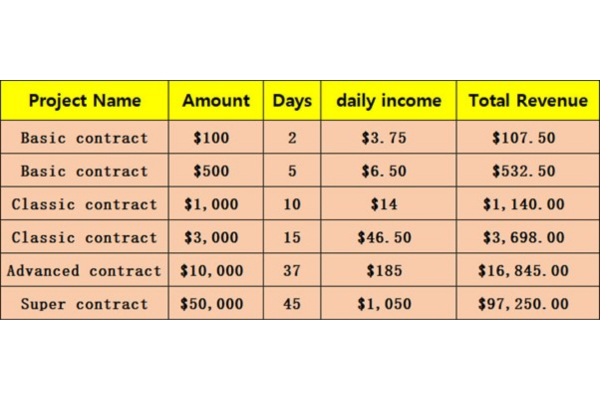The height and width of the screenshot is (400, 600).
Task: Click the $50,000 amount cell
Action: (x=216, y=303)
